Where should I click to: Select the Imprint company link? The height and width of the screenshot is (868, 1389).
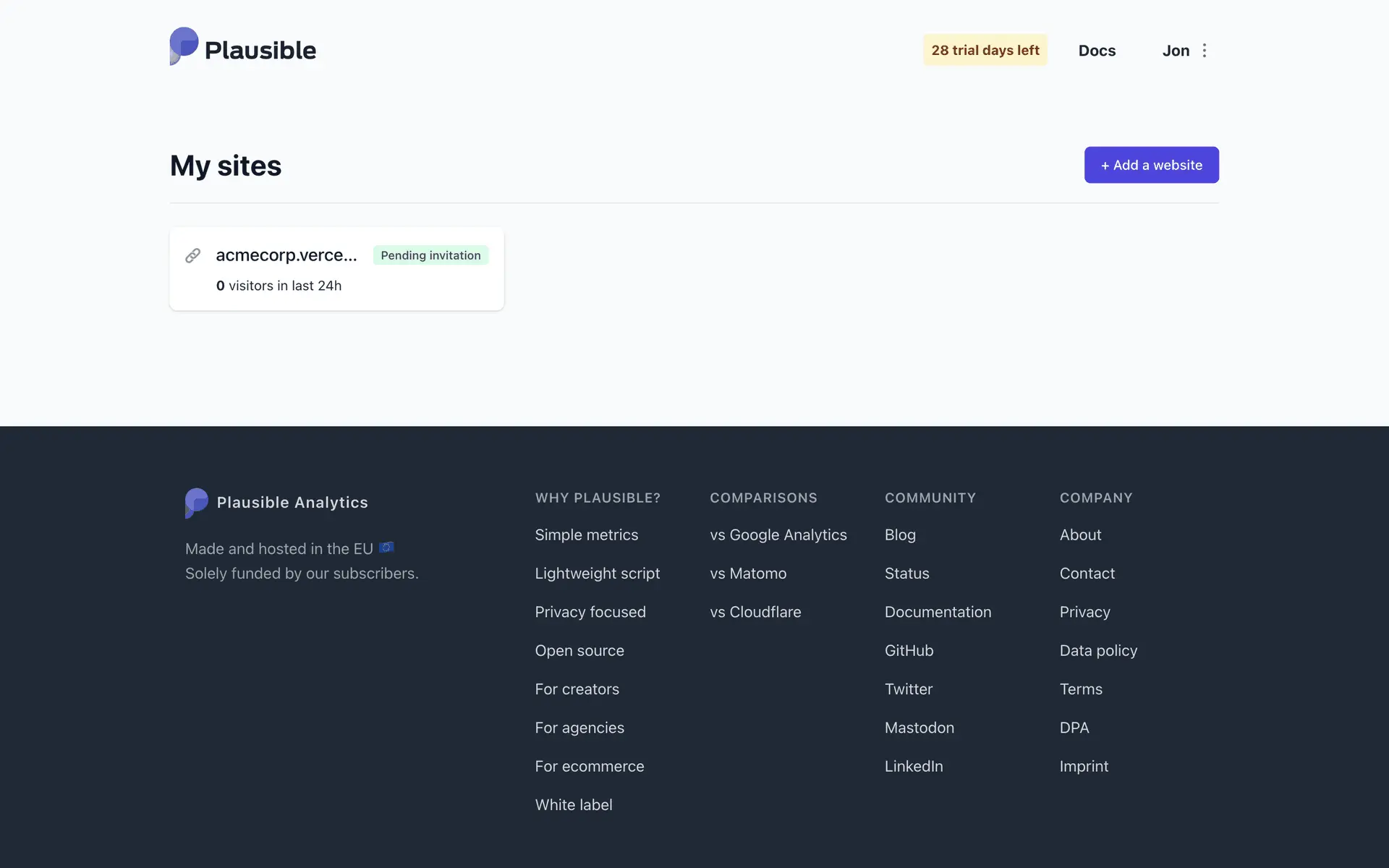[x=1084, y=766]
